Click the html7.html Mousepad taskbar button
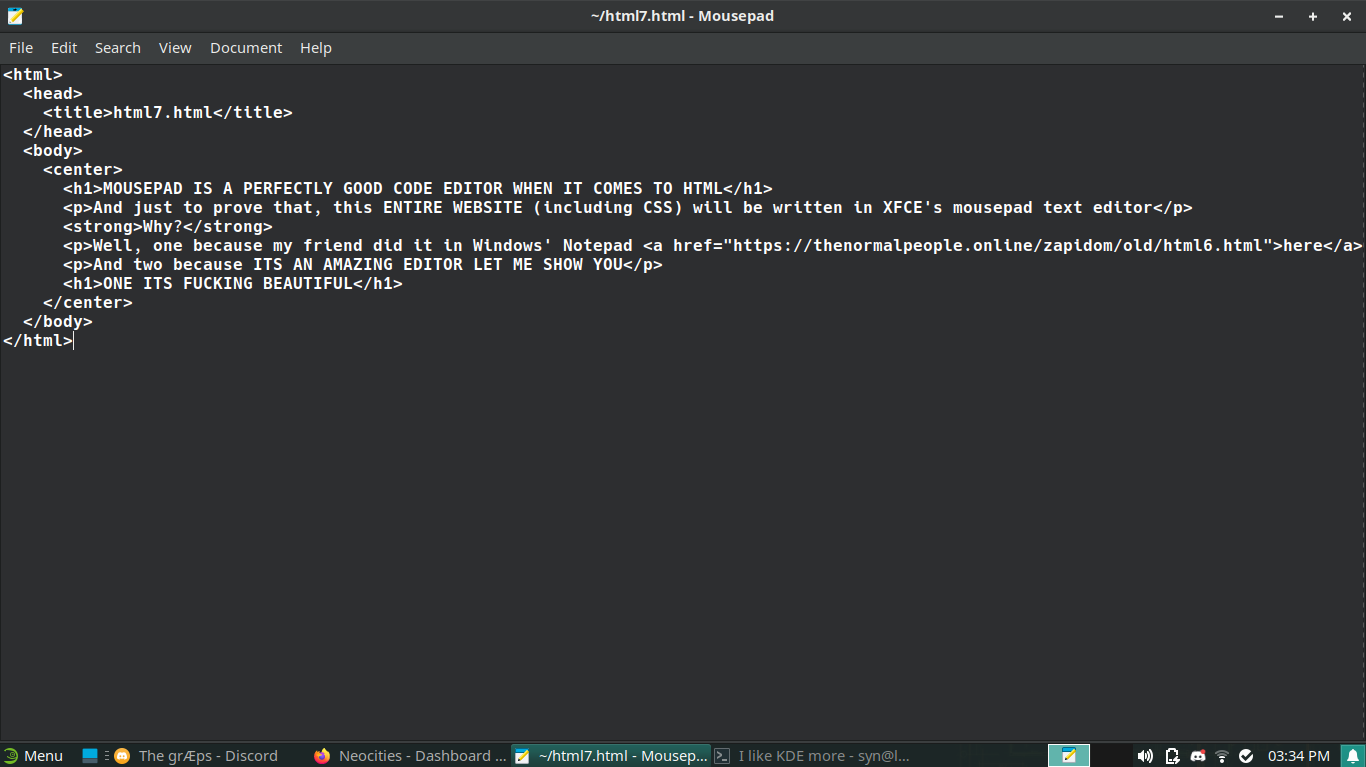Viewport: 1366px width, 767px height. pyautogui.click(x=611, y=756)
